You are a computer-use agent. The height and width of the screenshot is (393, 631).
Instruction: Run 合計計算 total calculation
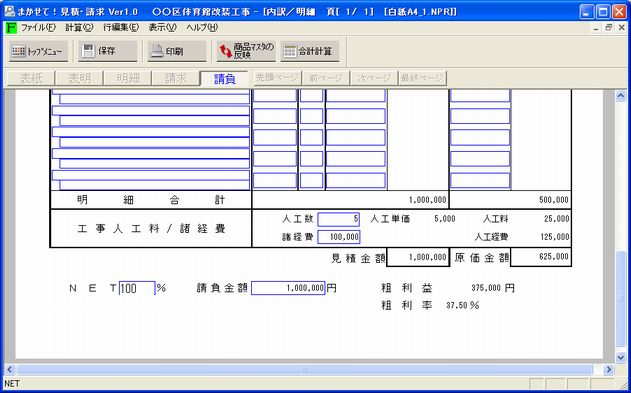(309, 51)
